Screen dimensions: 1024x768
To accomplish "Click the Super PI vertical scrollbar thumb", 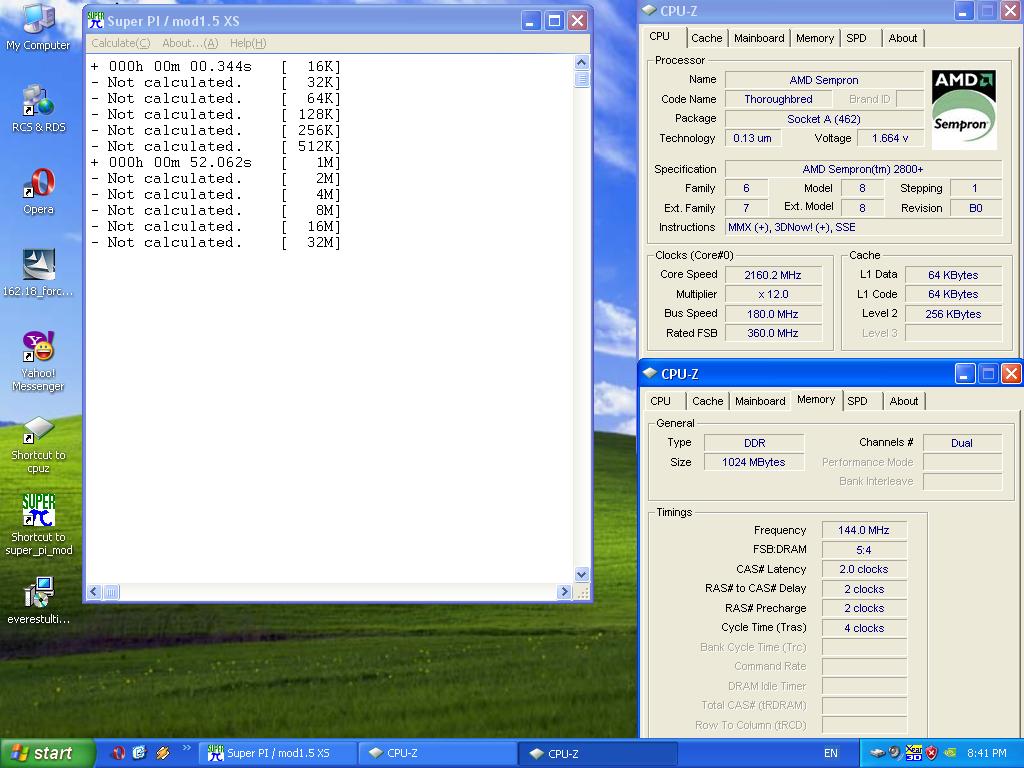I will pyautogui.click(x=581, y=79).
